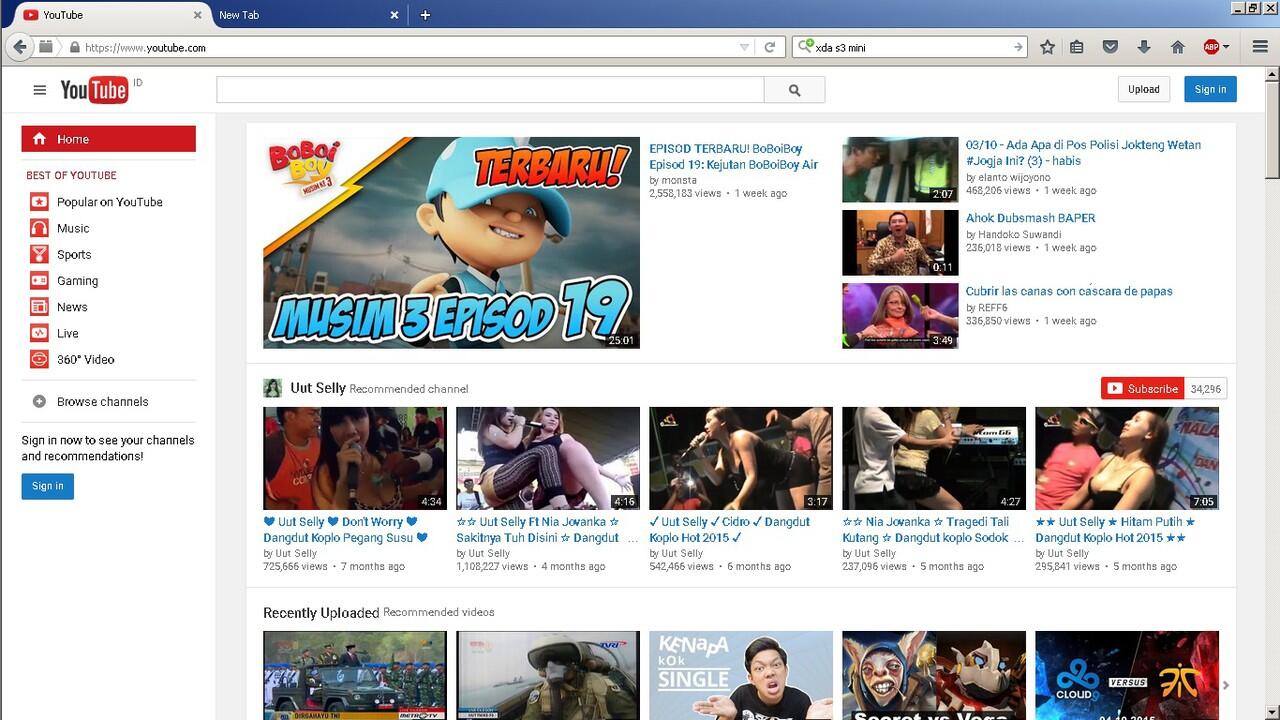The image size is (1280, 720).
Task: Open Cubrir las canas con cascara video
Action: tap(1069, 291)
